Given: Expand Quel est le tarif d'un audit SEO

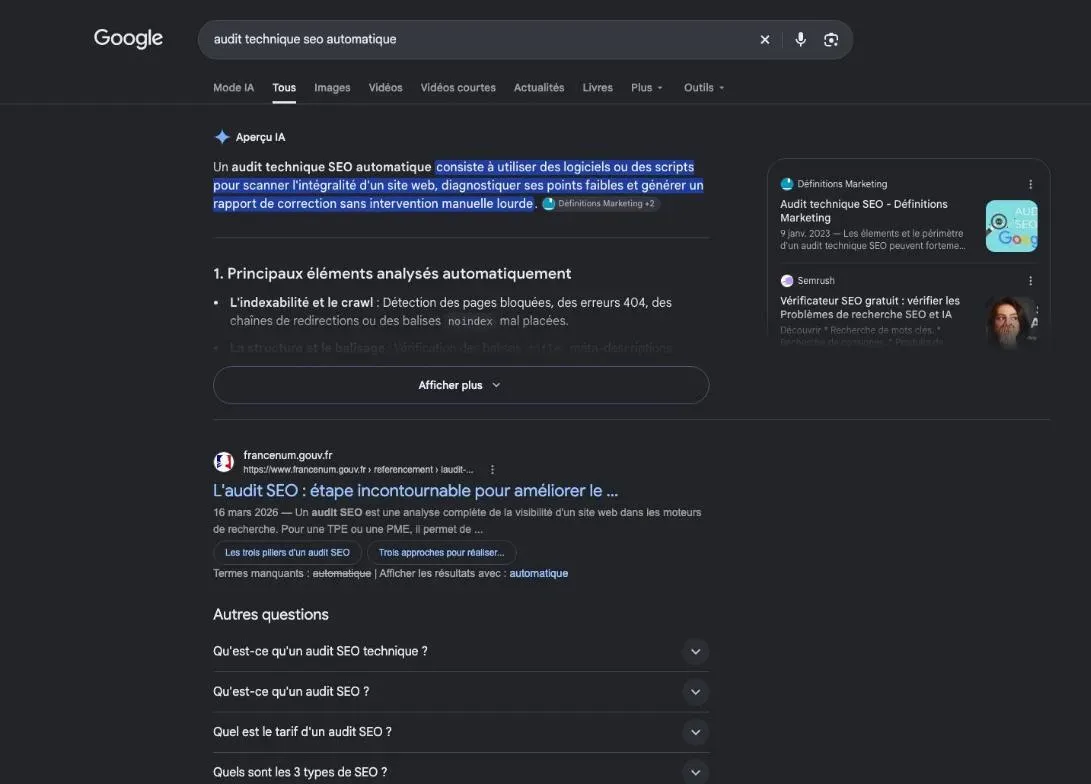Looking at the screenshot, I should [x=461, y=732].
